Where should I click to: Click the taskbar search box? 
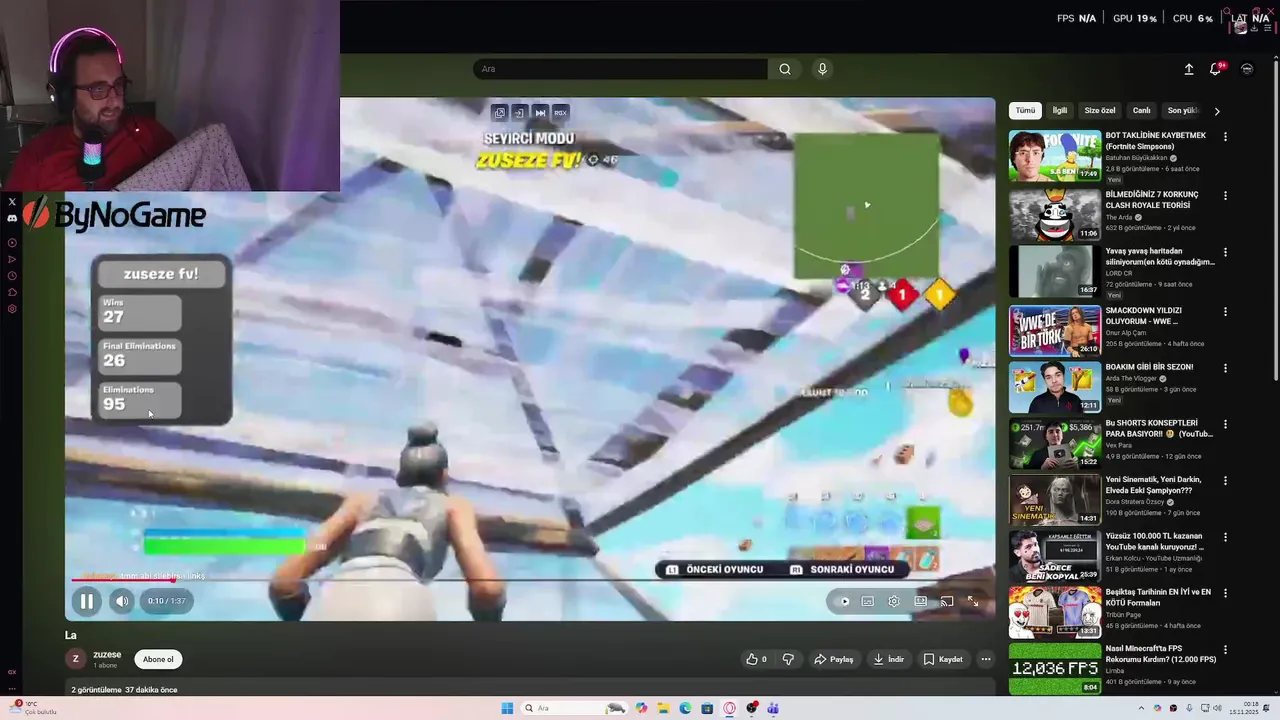pos(575,708)
